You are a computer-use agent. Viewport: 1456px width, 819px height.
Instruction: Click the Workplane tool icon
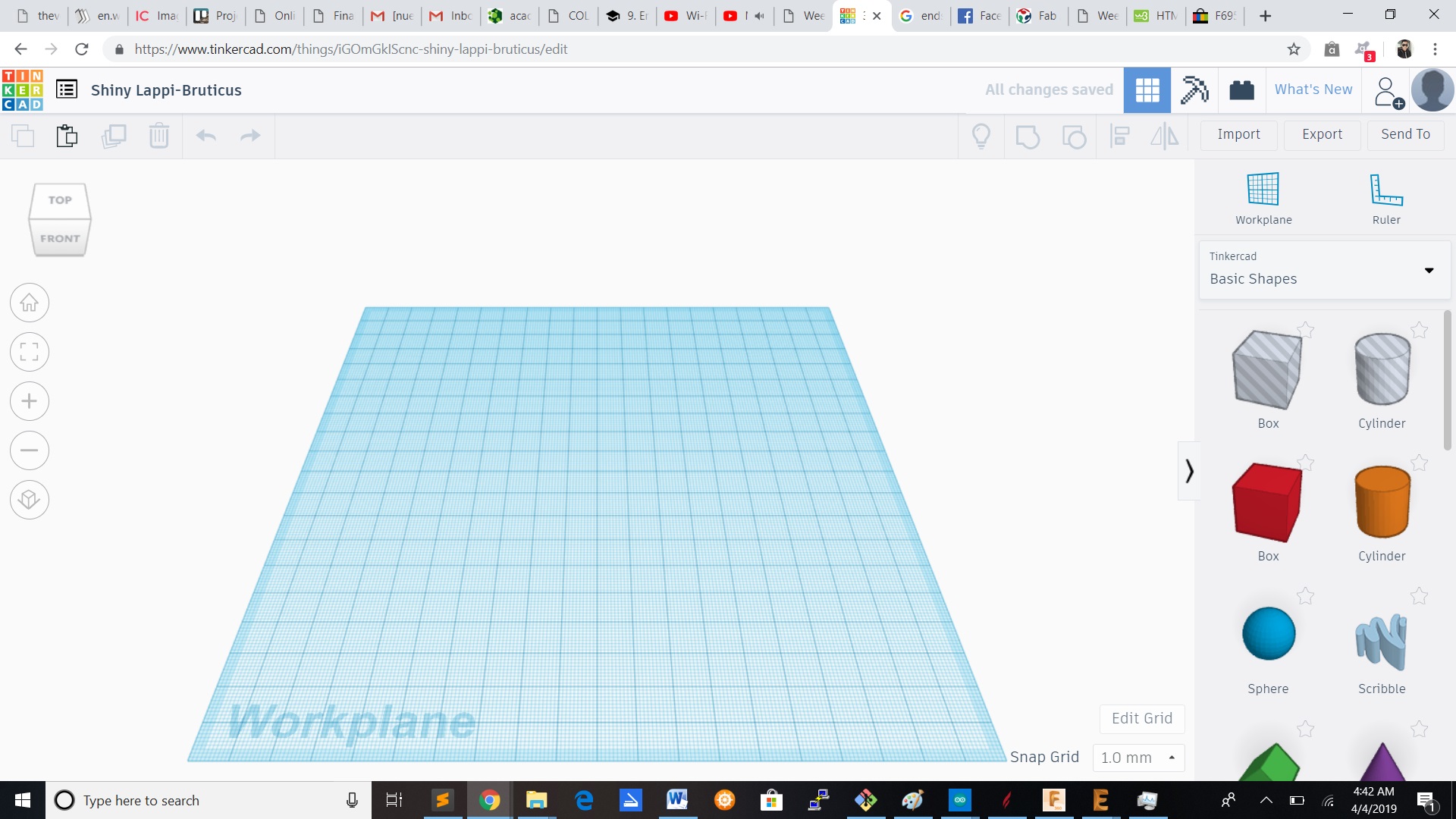tap(1263, 190)
